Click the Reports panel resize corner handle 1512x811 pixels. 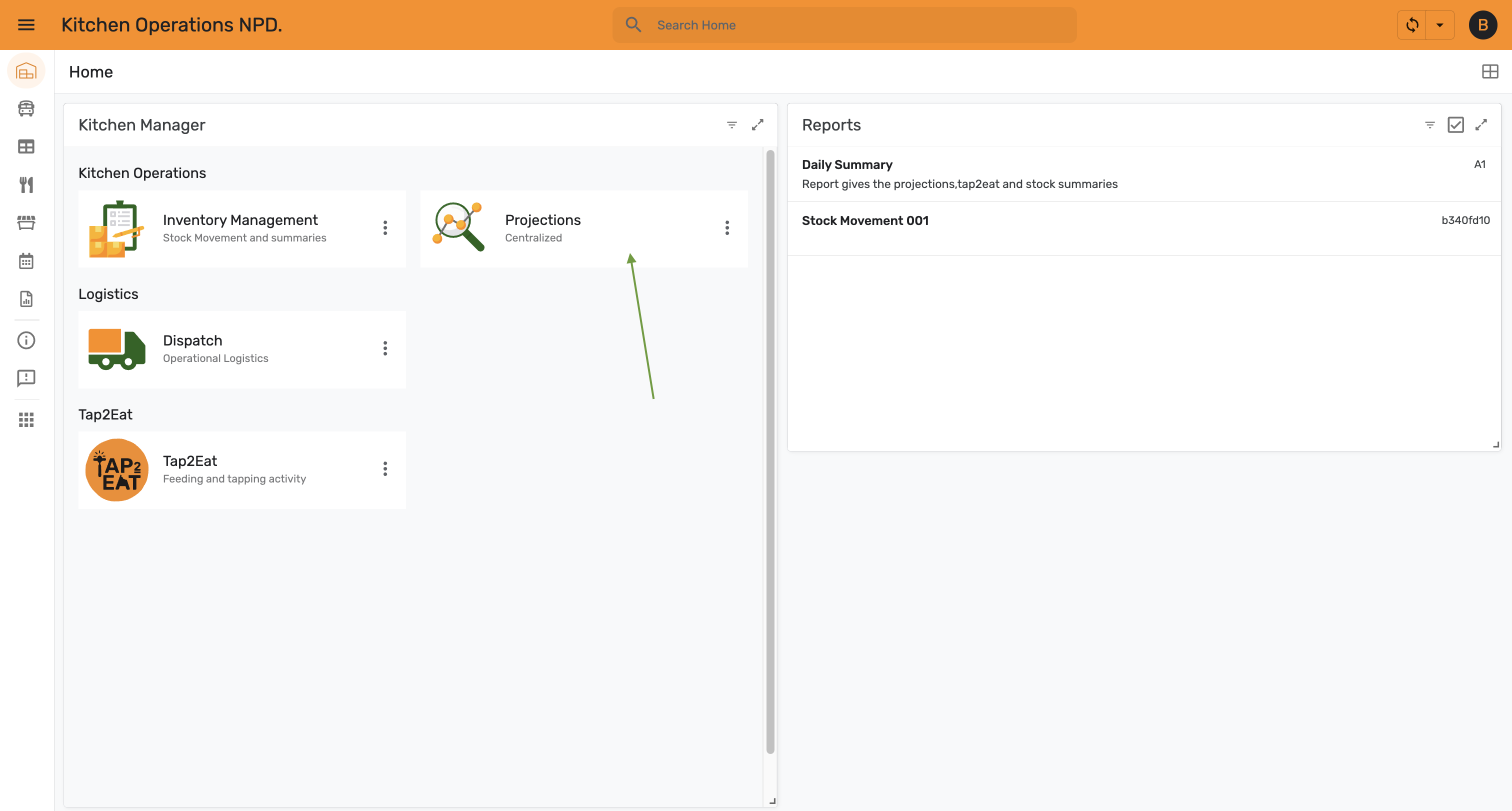click(1496, 445)
